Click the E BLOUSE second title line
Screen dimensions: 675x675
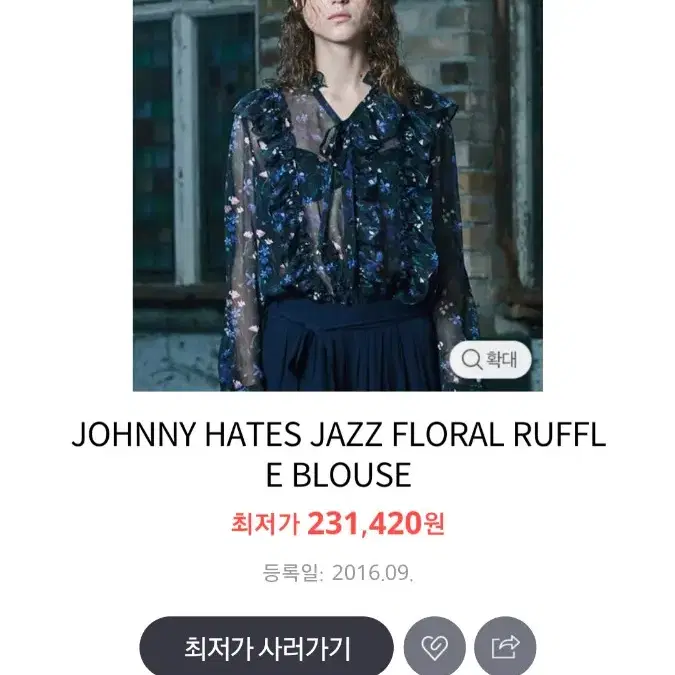point(339,475)
